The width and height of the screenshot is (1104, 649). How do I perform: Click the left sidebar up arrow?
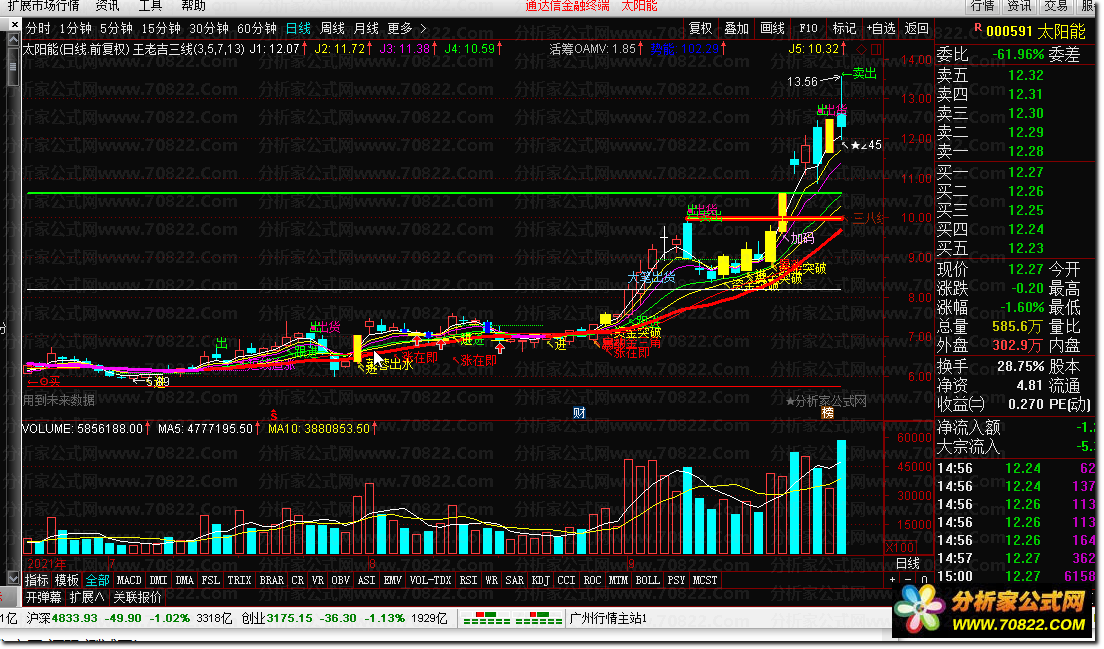(13, 41)
